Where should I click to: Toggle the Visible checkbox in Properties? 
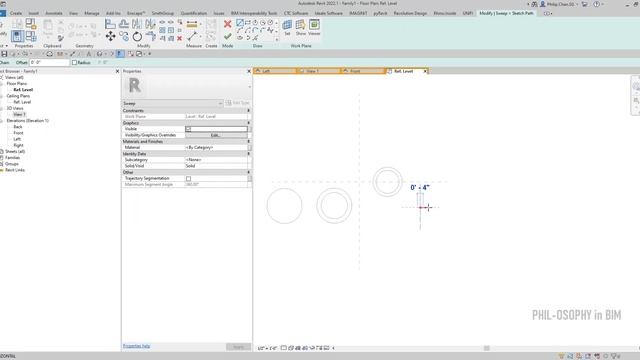pyautogui.click(x=188, y=129)
